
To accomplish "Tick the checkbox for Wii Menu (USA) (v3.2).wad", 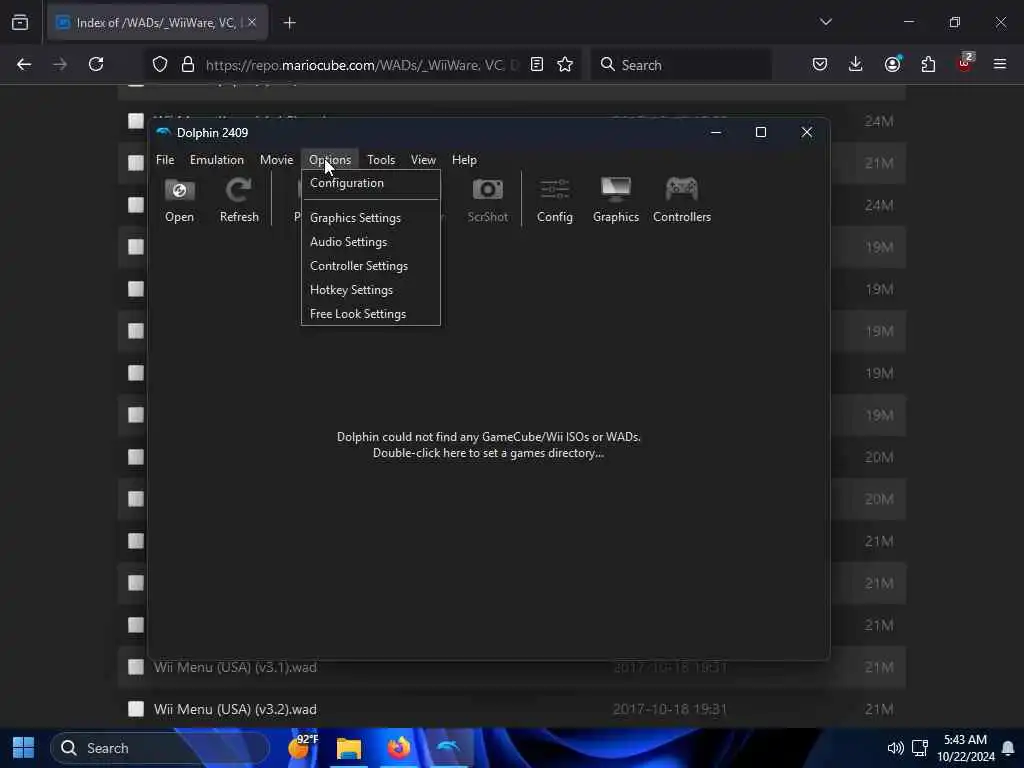I will coord(136,709).
